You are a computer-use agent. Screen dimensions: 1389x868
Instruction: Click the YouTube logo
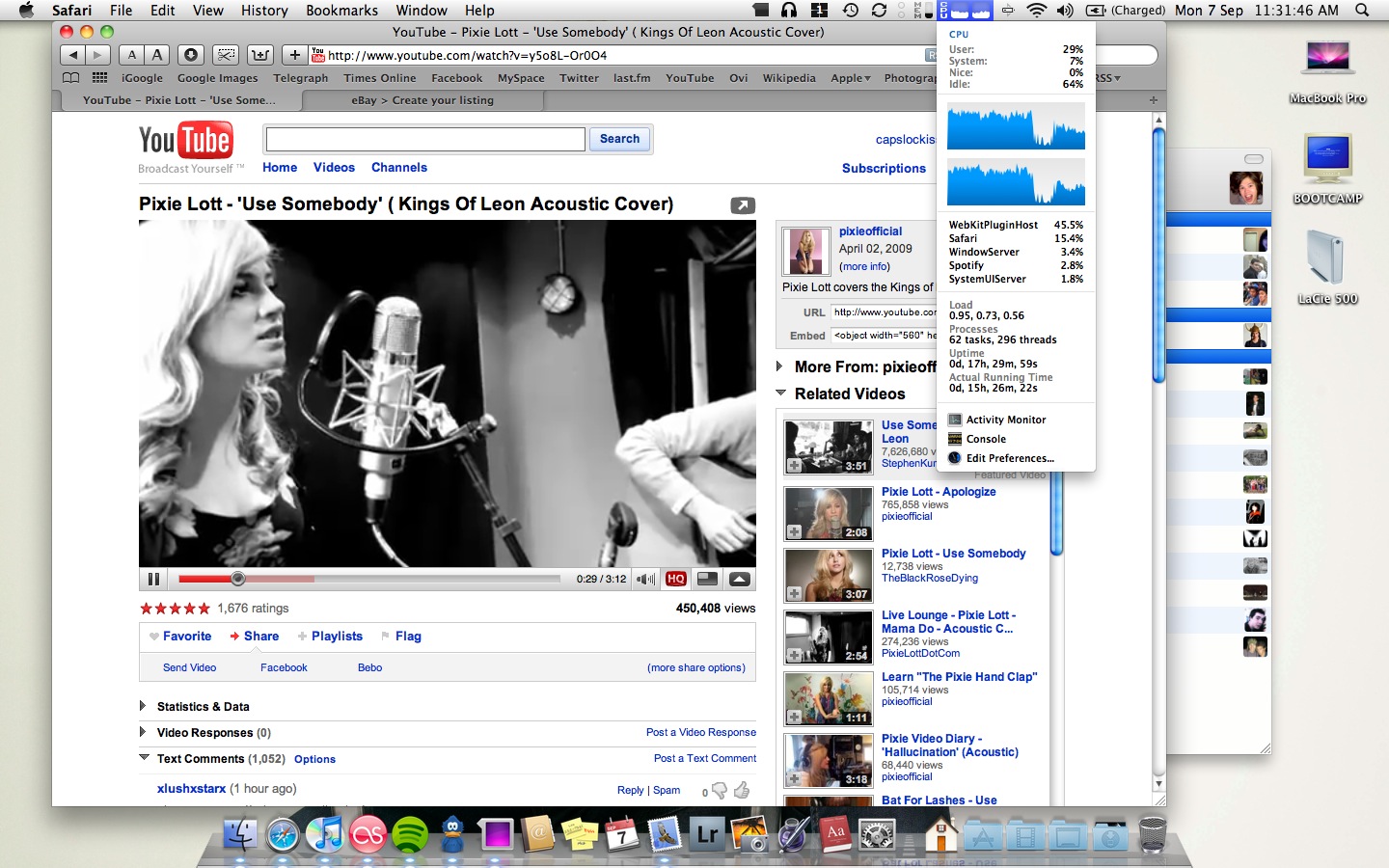click(x=185, y=141)
